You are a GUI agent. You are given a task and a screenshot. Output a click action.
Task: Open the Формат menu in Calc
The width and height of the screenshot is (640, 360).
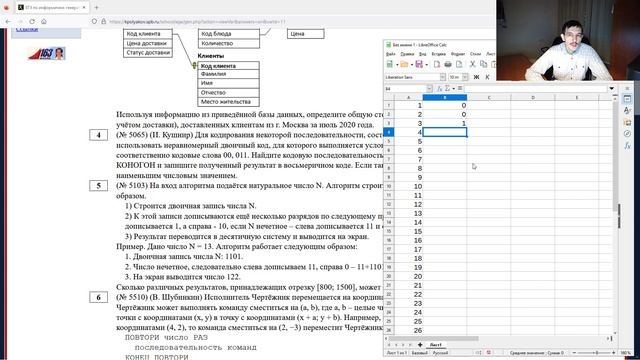click(458, 54)
